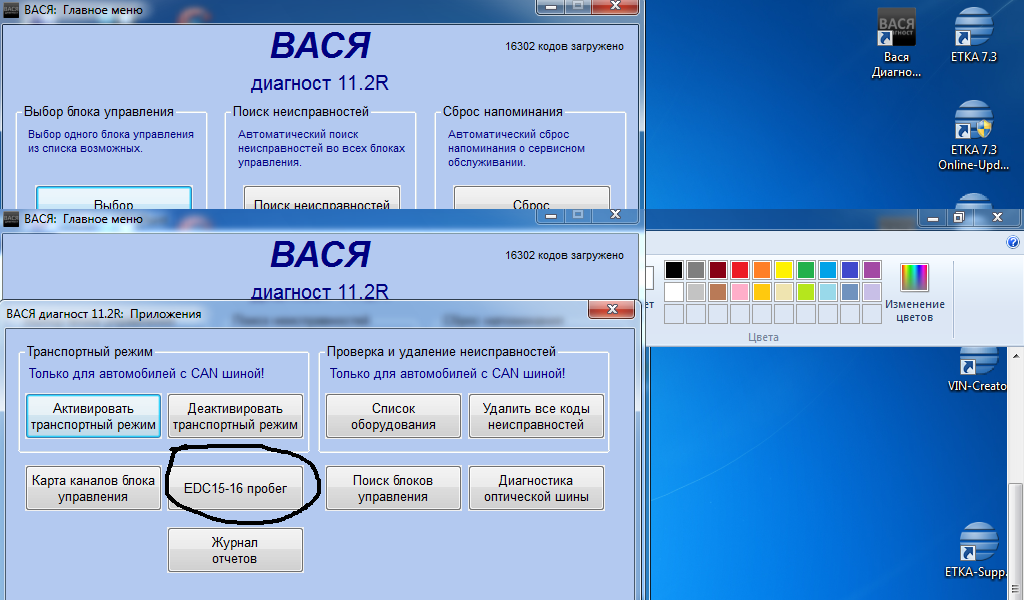1024x600 pixels.
Task: Click Изменение цветов in Paint
Action: point(914,292)
